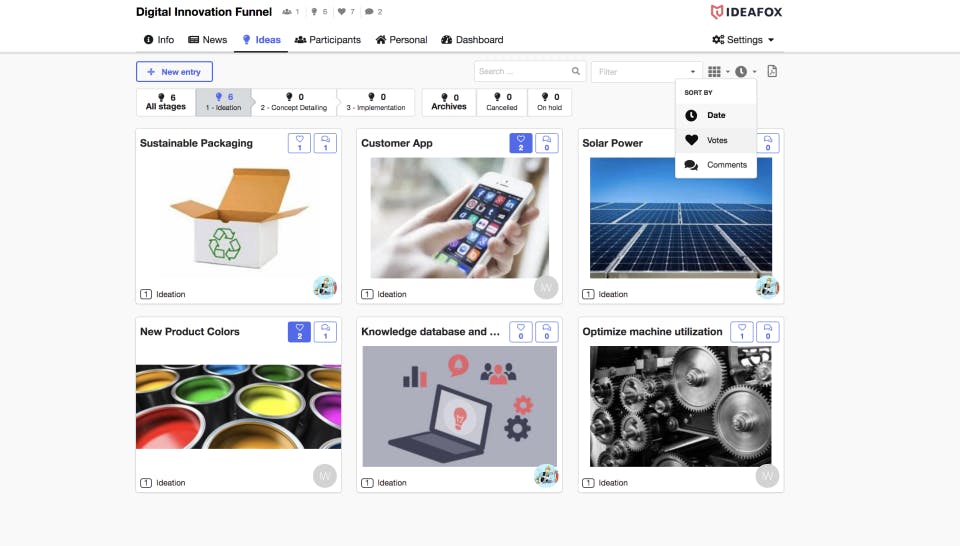Image resolution: width=960 pixels, height=546 pixels.
Task: Click author avatar on Solar Power
Action: tap(767, 287)
